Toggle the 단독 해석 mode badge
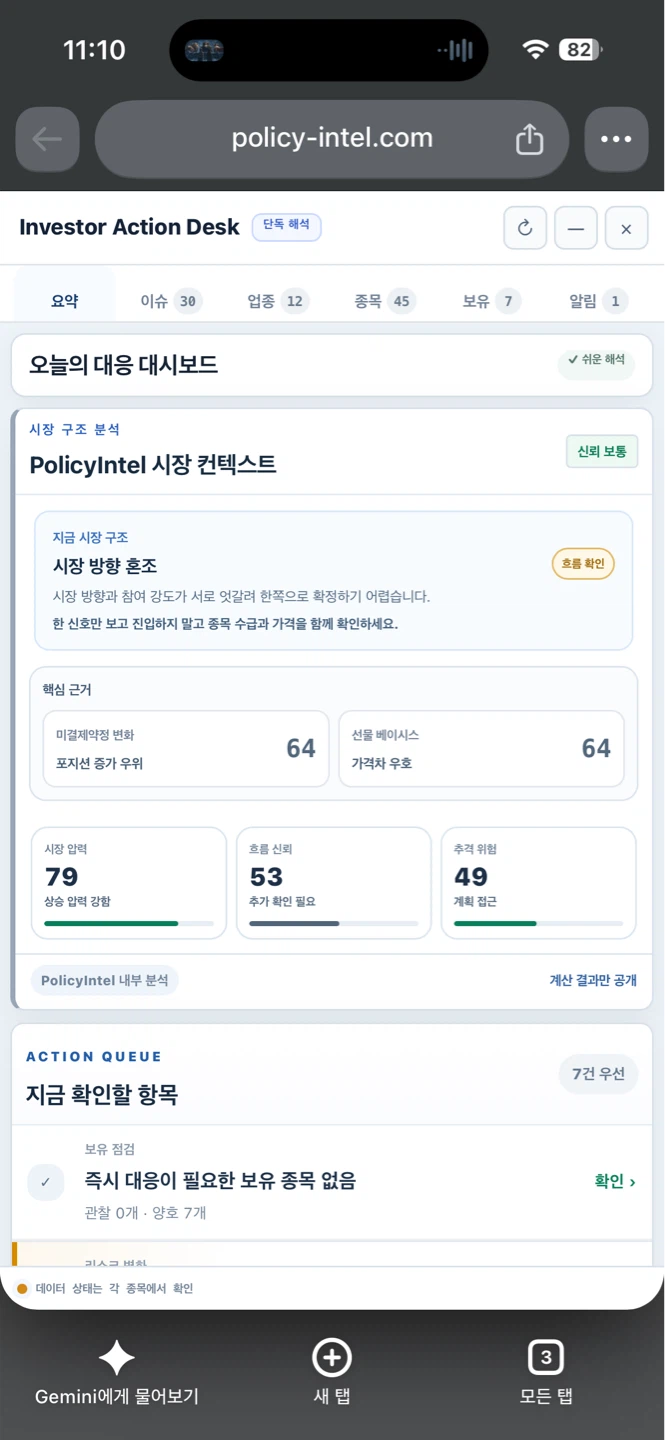This screenshot has width=665, height=1440. 286,226
